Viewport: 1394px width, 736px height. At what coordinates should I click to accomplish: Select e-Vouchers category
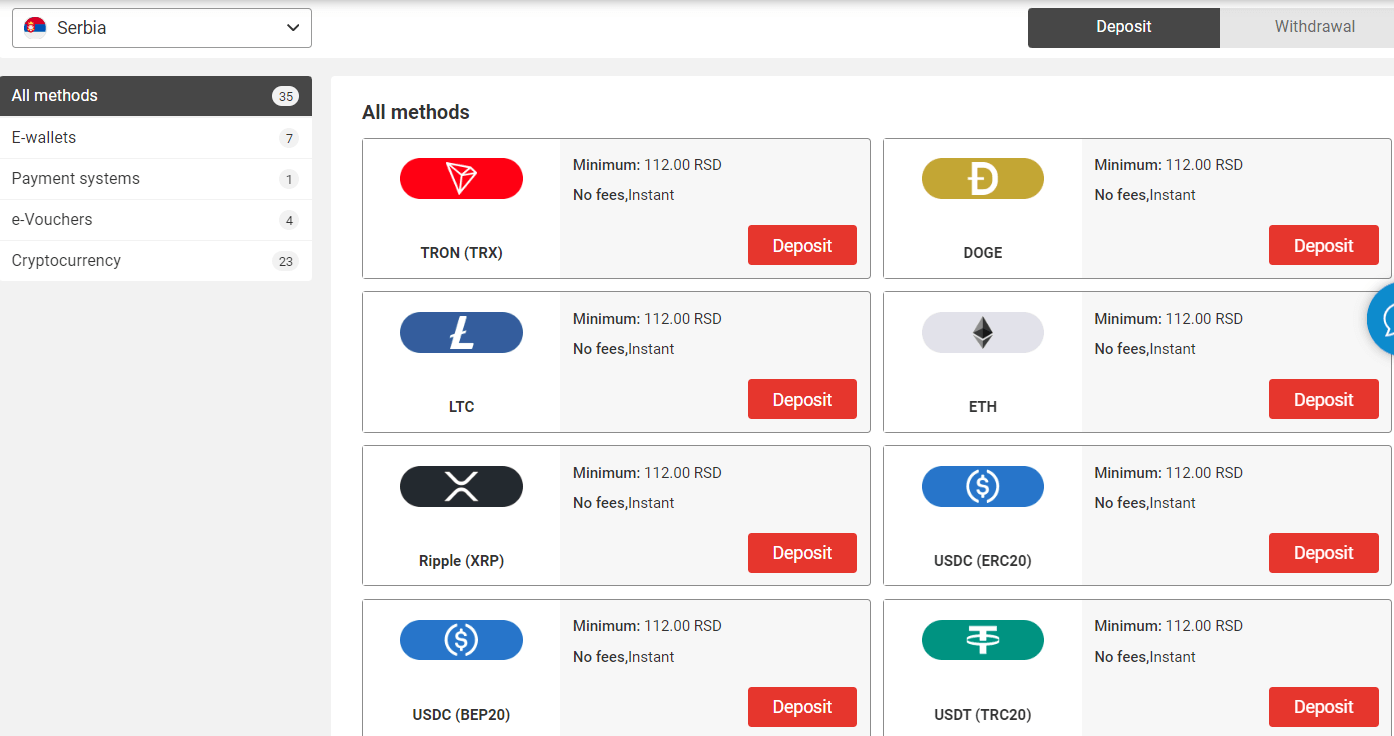156,220
